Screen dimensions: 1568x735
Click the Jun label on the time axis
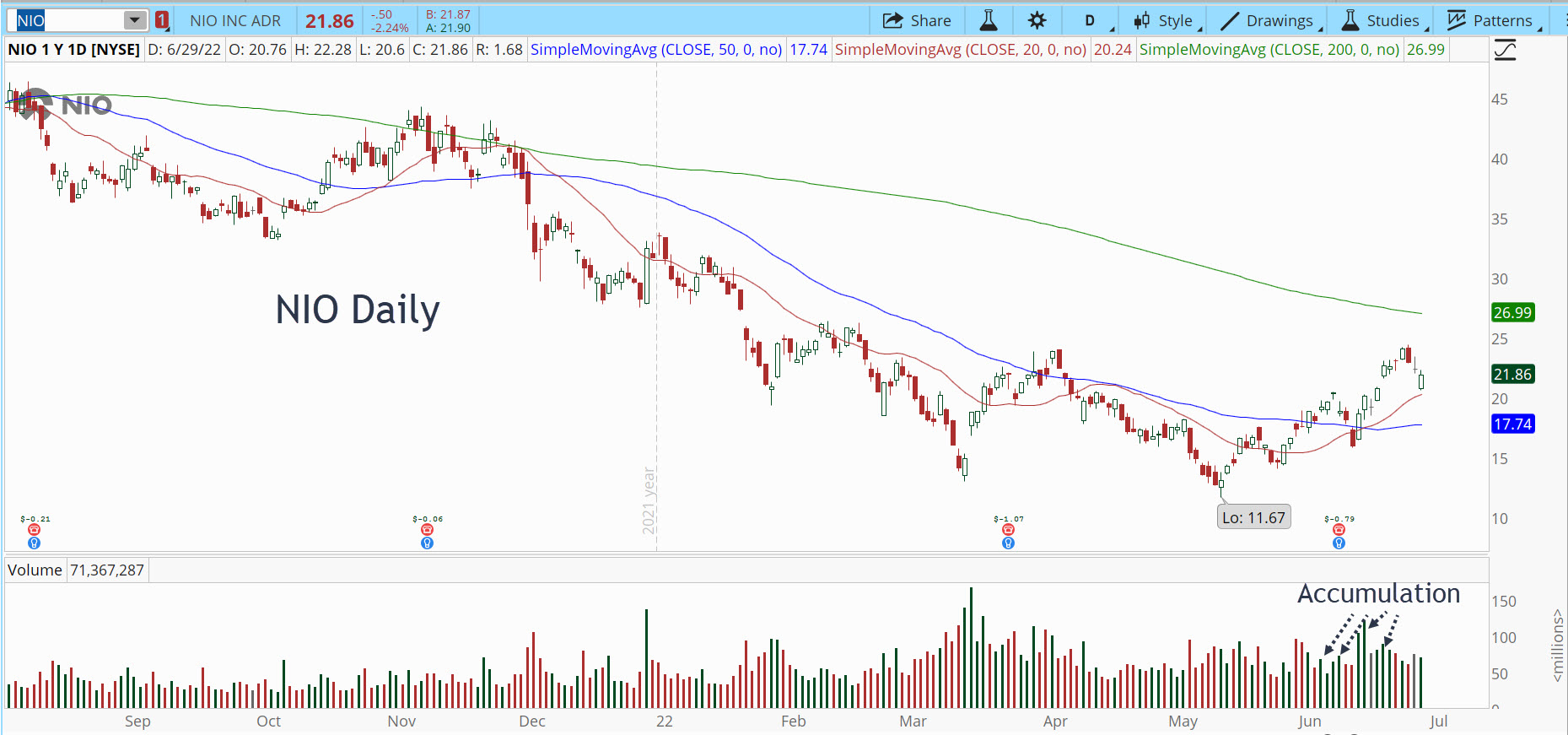[x=1309, y=721]
